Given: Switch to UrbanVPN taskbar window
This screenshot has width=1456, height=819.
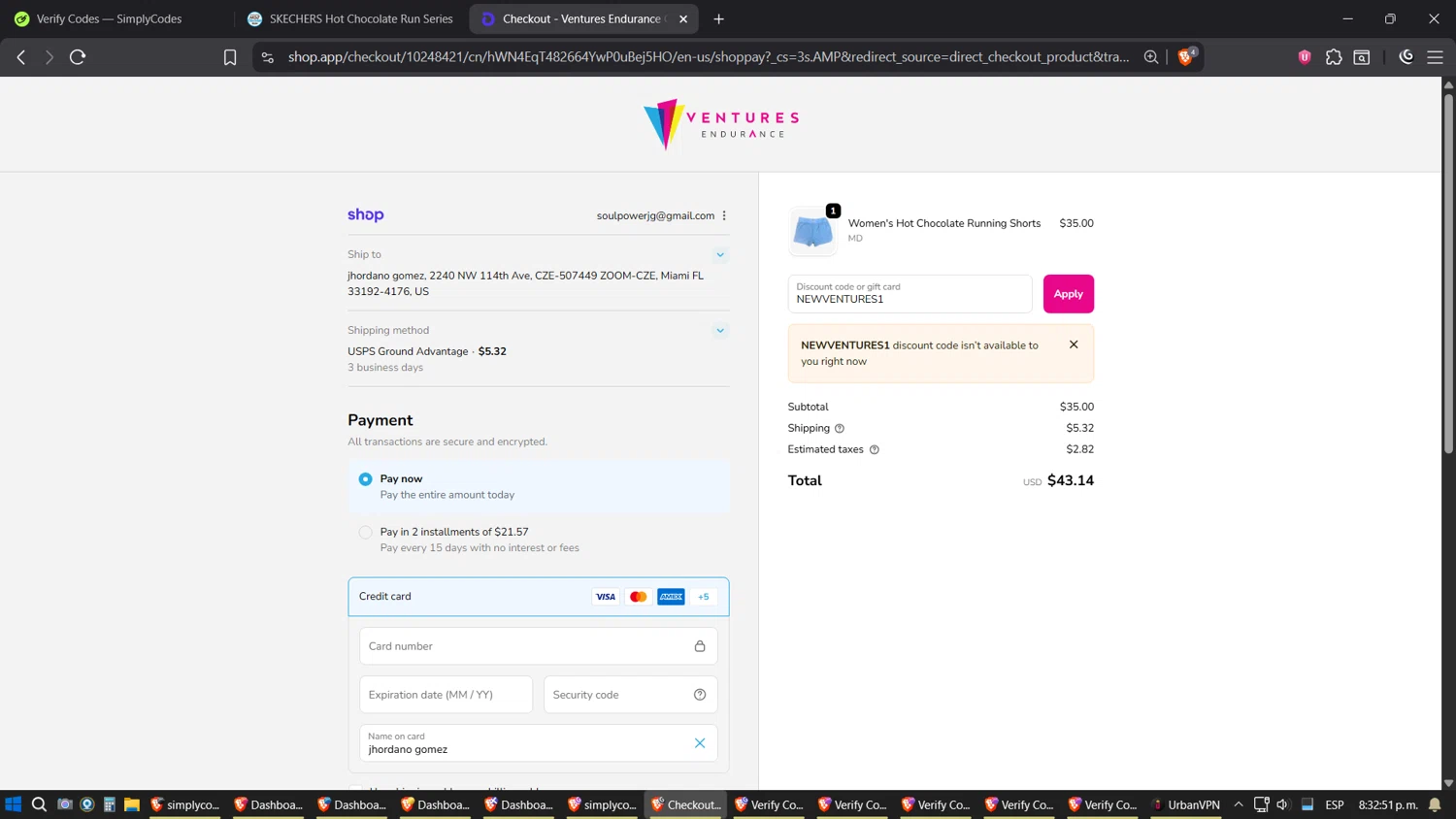Looking at the screenshot, I should click(1185, 804).
